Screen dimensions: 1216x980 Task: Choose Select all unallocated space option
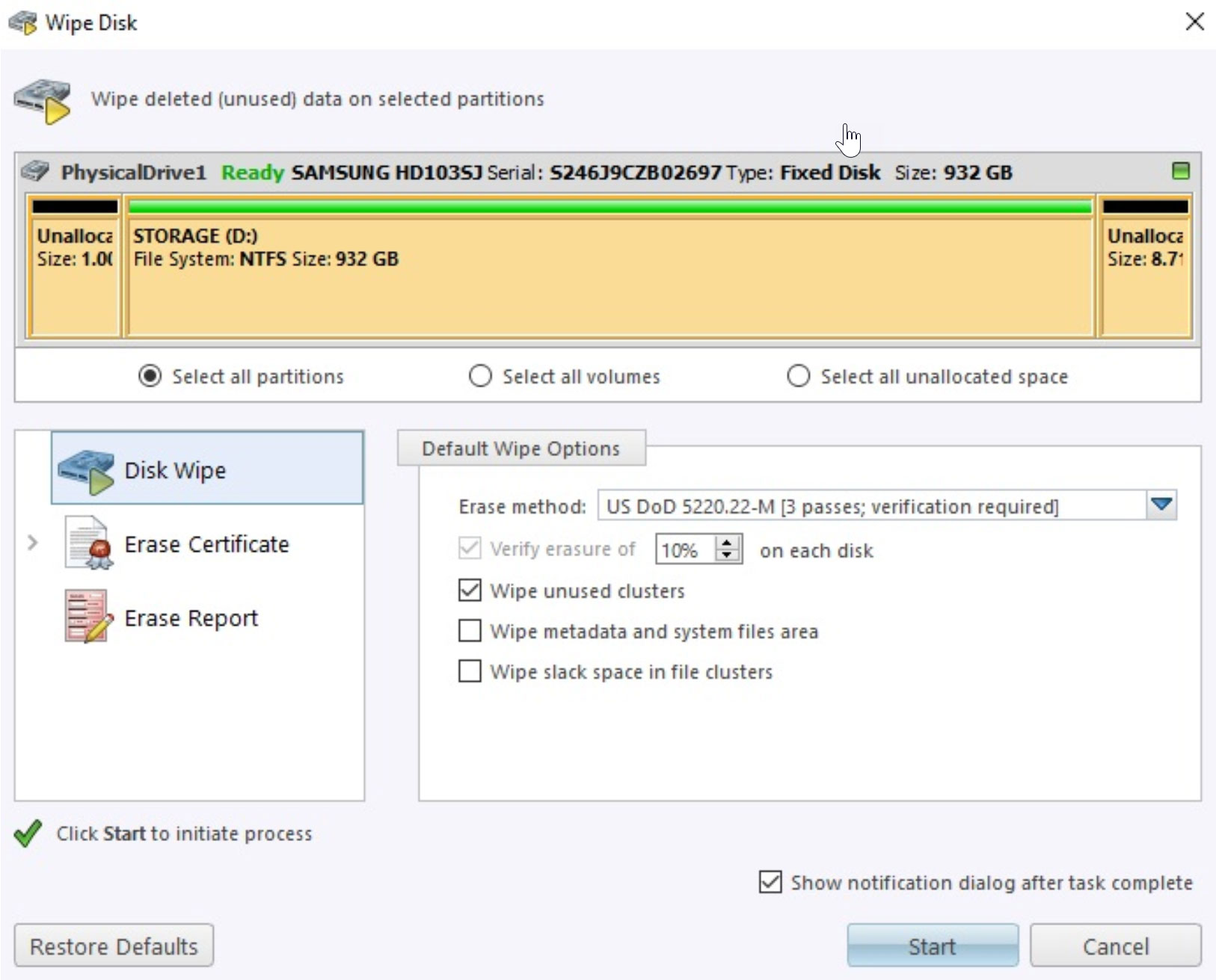coord(797,376)
